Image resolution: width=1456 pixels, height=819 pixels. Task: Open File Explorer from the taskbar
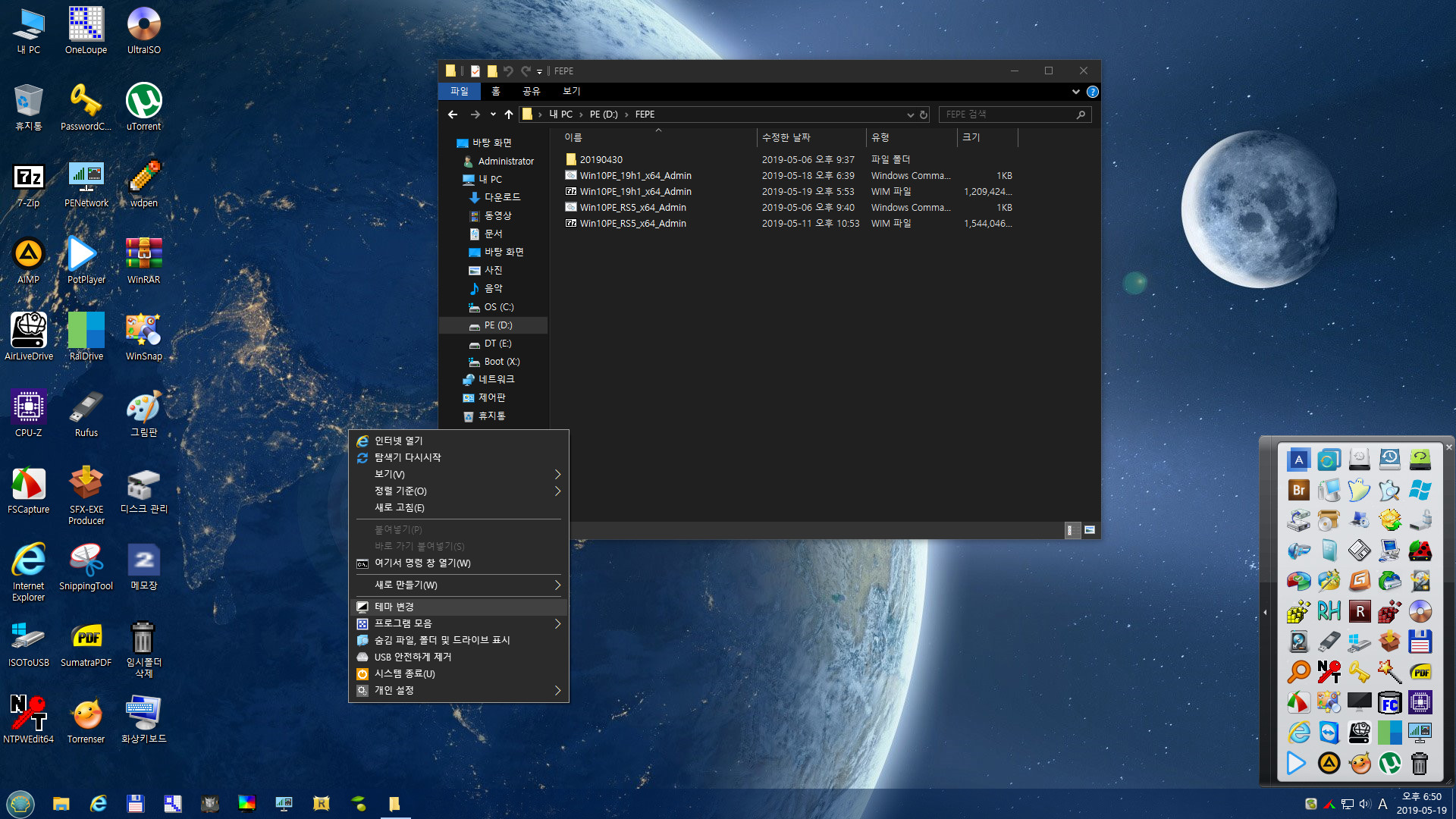(x=61, y=803)
